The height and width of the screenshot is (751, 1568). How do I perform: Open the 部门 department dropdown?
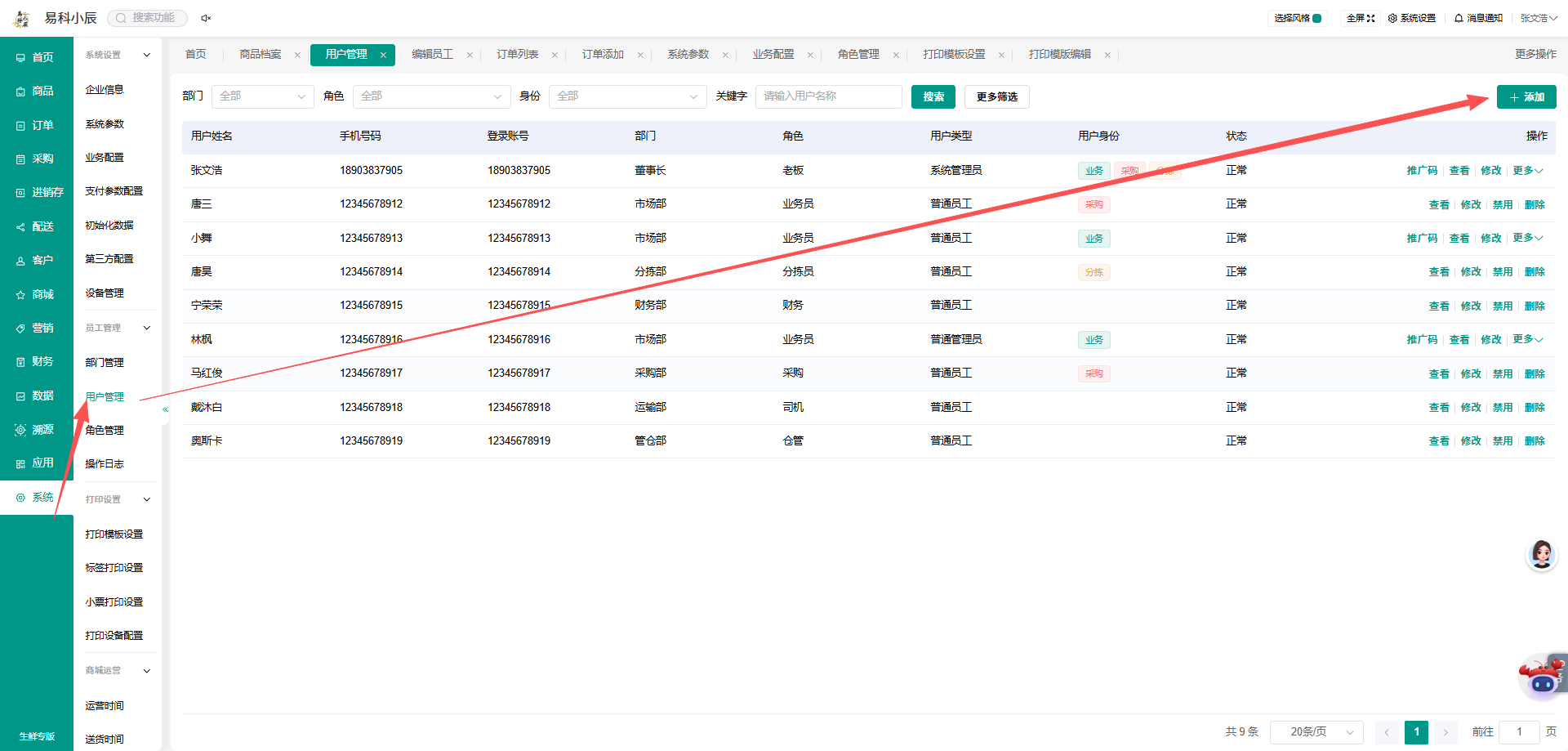262,96
